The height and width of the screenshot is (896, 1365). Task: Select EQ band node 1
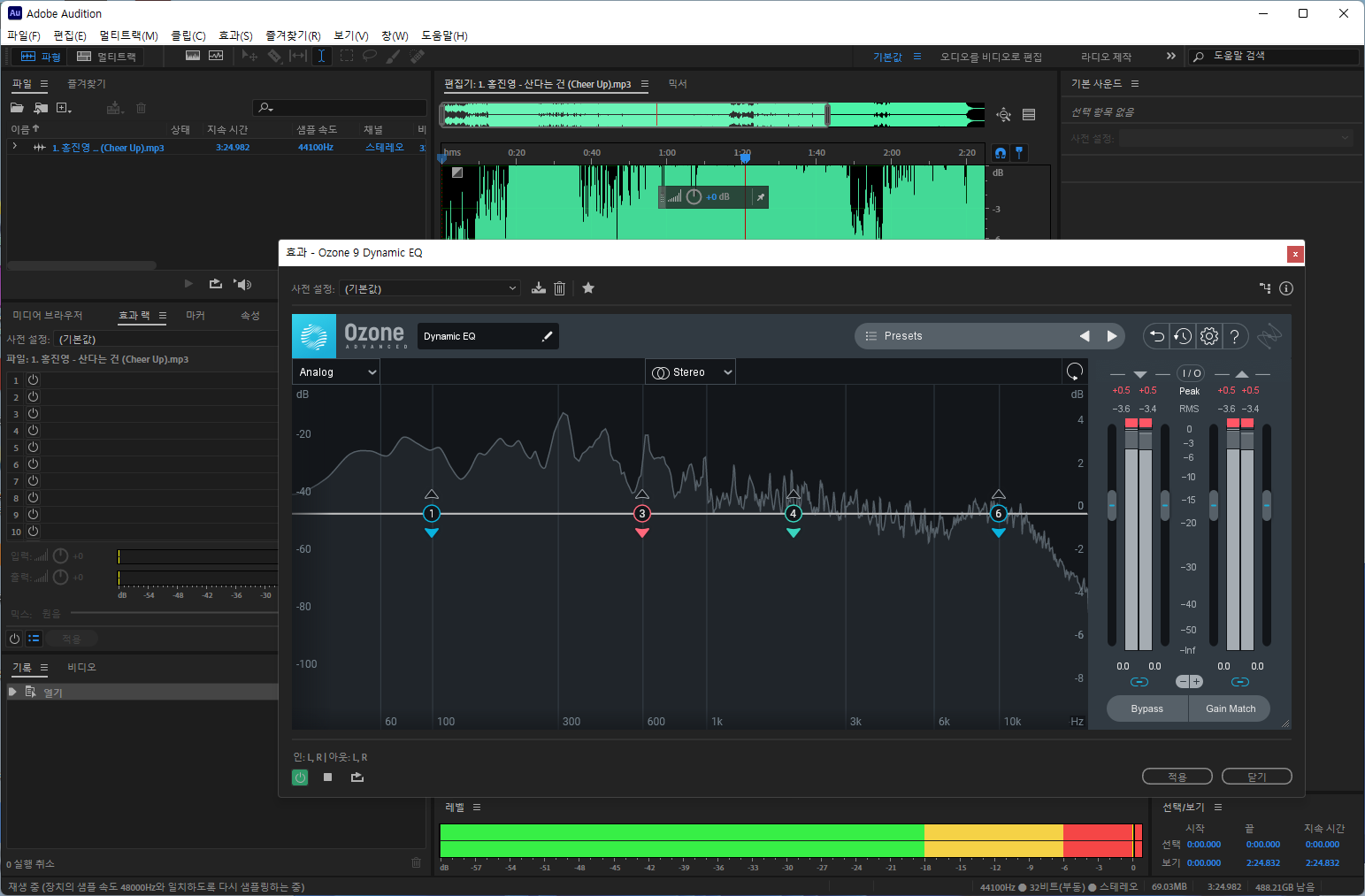click(x=432, y=514)
